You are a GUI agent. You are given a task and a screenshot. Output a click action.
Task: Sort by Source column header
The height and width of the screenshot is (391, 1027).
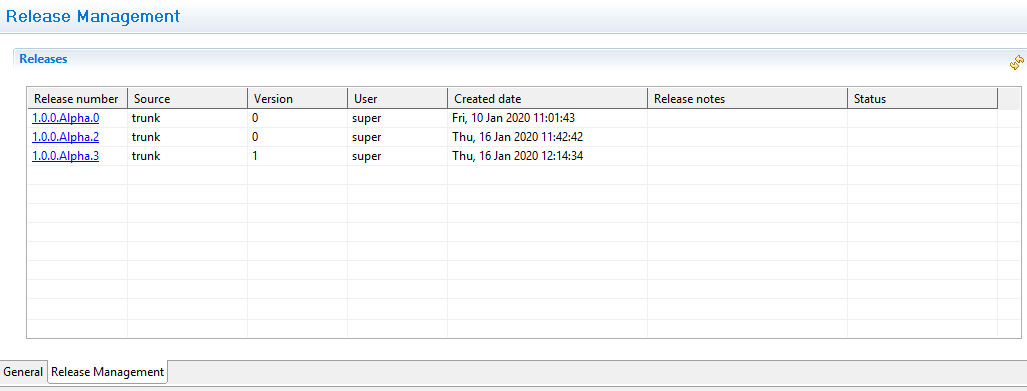(x=187, y=99)
